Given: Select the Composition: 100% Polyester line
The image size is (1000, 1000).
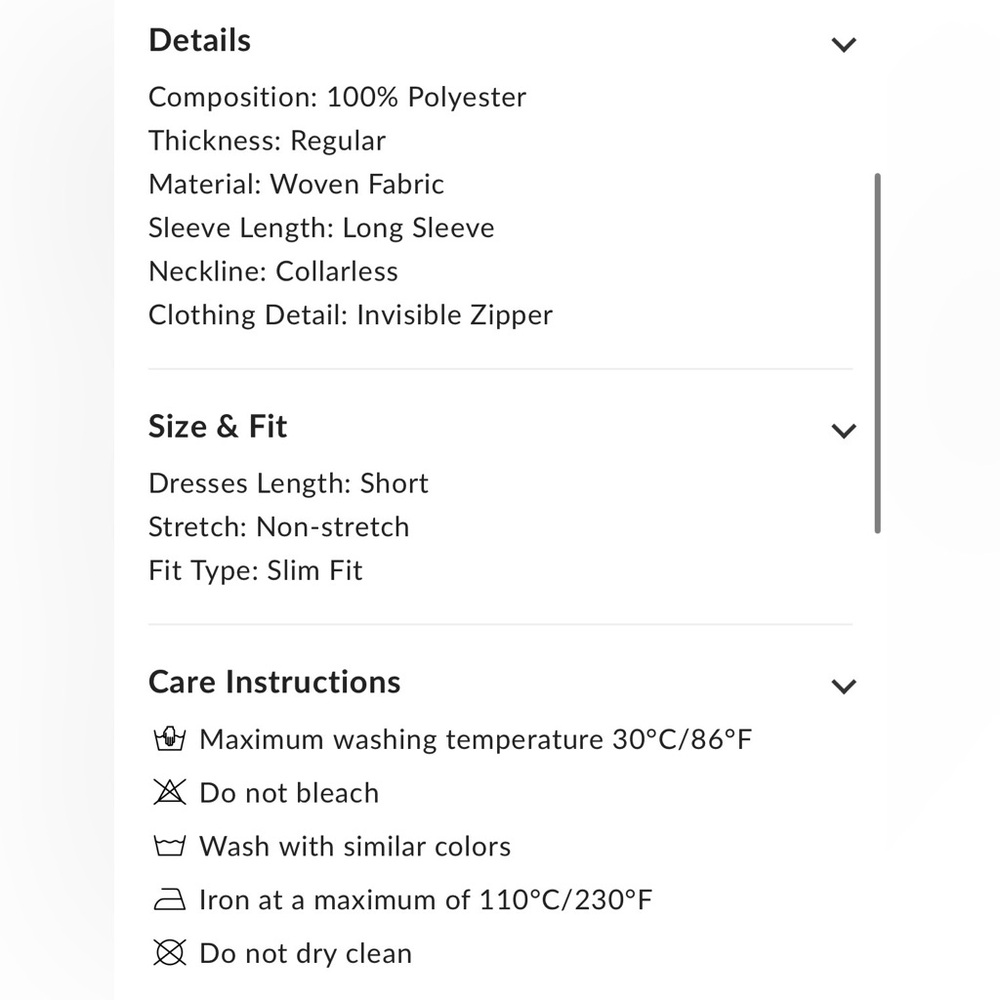Looking at the screenshot, I should click(x=337, y=98).
